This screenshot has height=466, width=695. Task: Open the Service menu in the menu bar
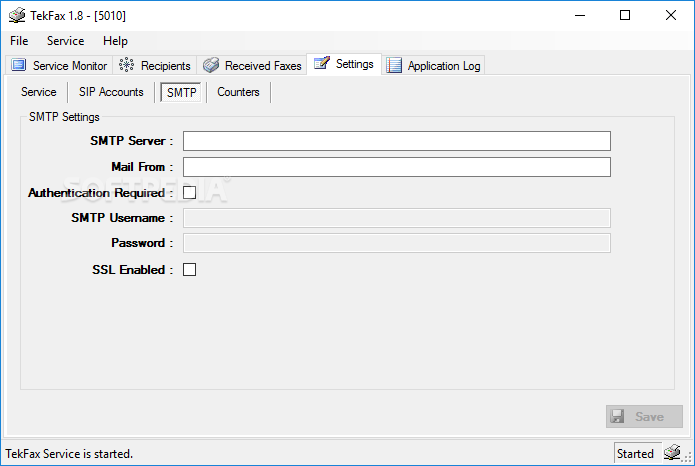[x=66, y=41]
